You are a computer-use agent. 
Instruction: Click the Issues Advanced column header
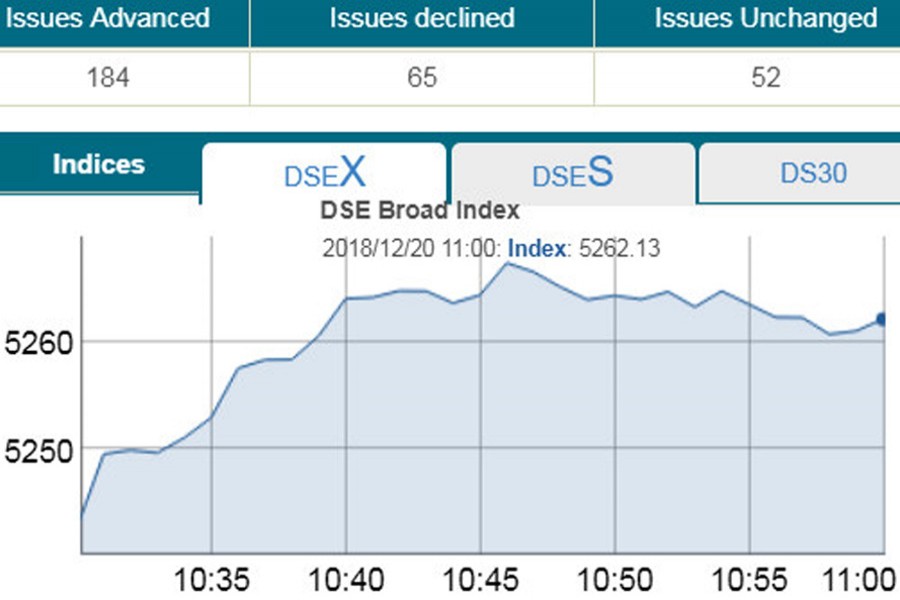(x=108, y=18)
